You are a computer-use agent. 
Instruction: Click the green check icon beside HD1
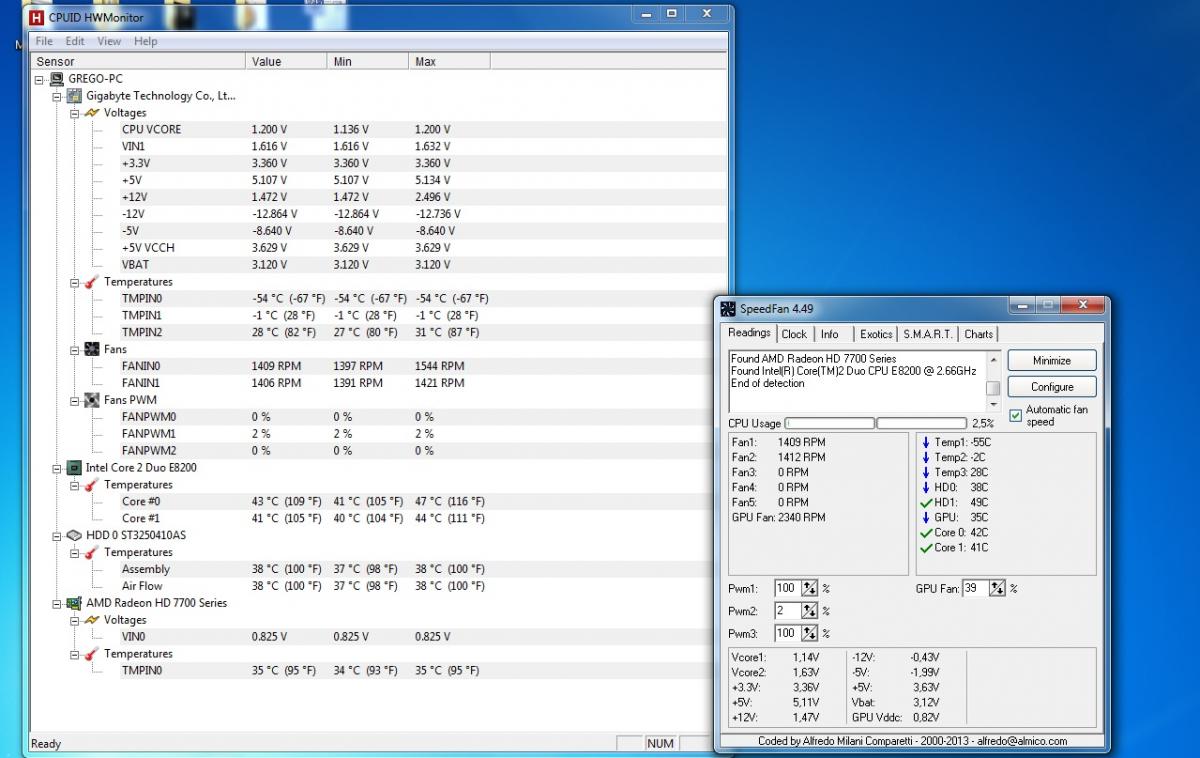tap(926, 502)
